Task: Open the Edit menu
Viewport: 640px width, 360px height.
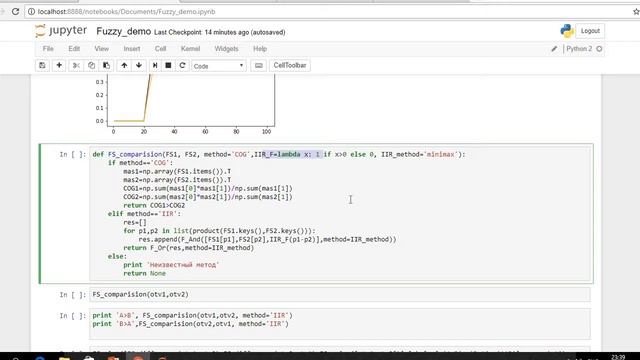Action: tap(74, 49)
